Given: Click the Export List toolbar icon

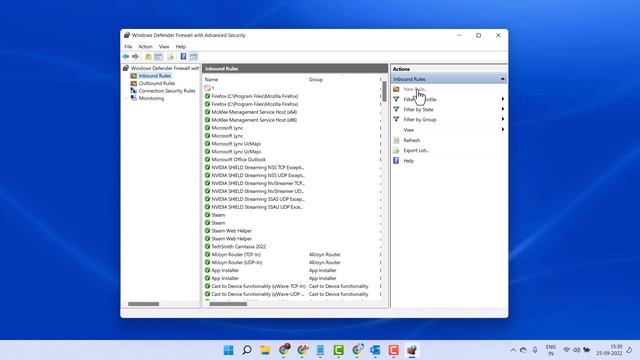Looking at the screenshot, I should 171,56.
